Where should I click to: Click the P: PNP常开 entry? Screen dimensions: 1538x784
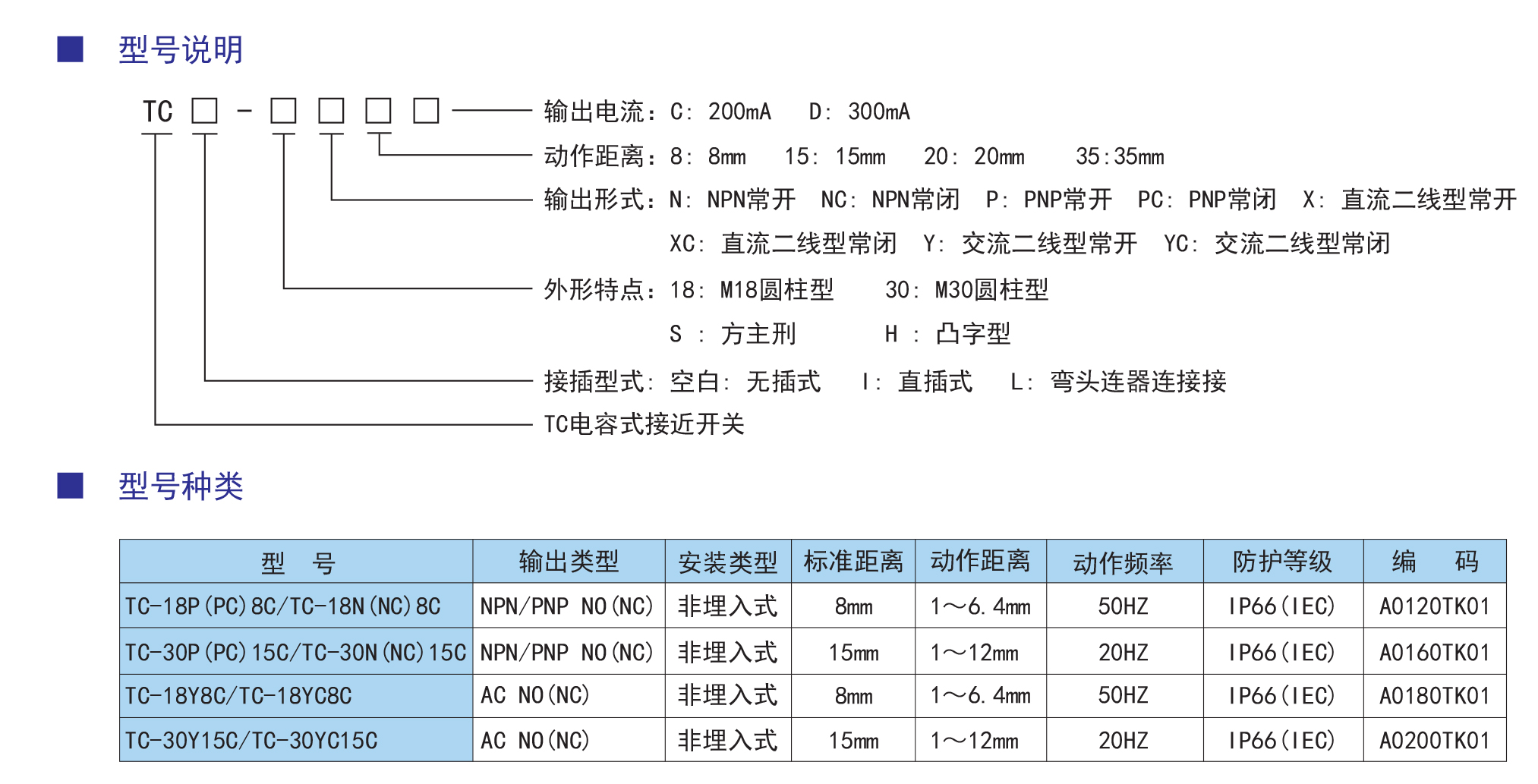pyautogui.click(x=1049, y=200)
